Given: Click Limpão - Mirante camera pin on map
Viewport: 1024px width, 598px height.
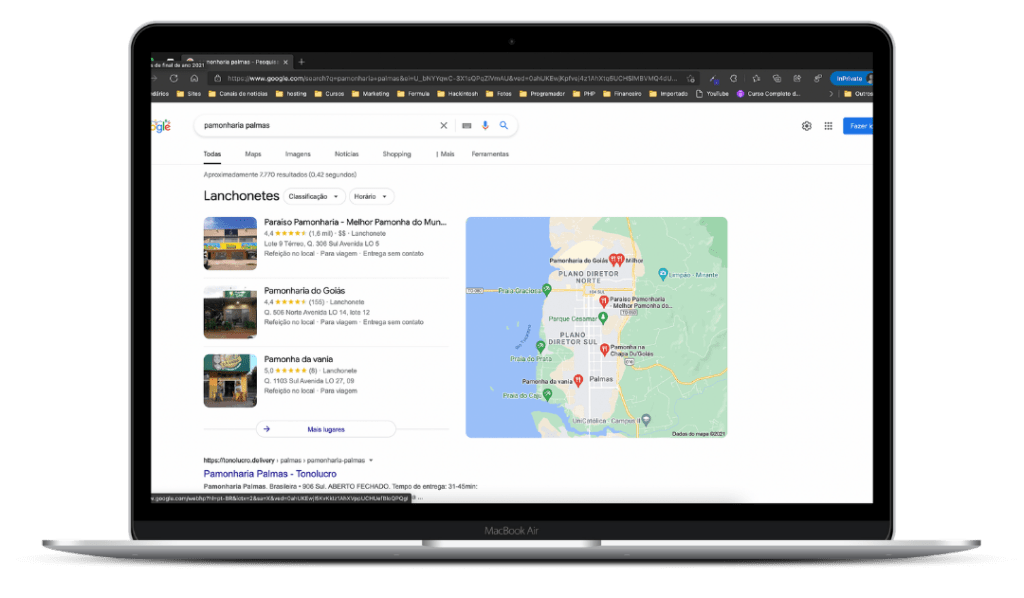Looking at the screenshot, I should (663, 274).
